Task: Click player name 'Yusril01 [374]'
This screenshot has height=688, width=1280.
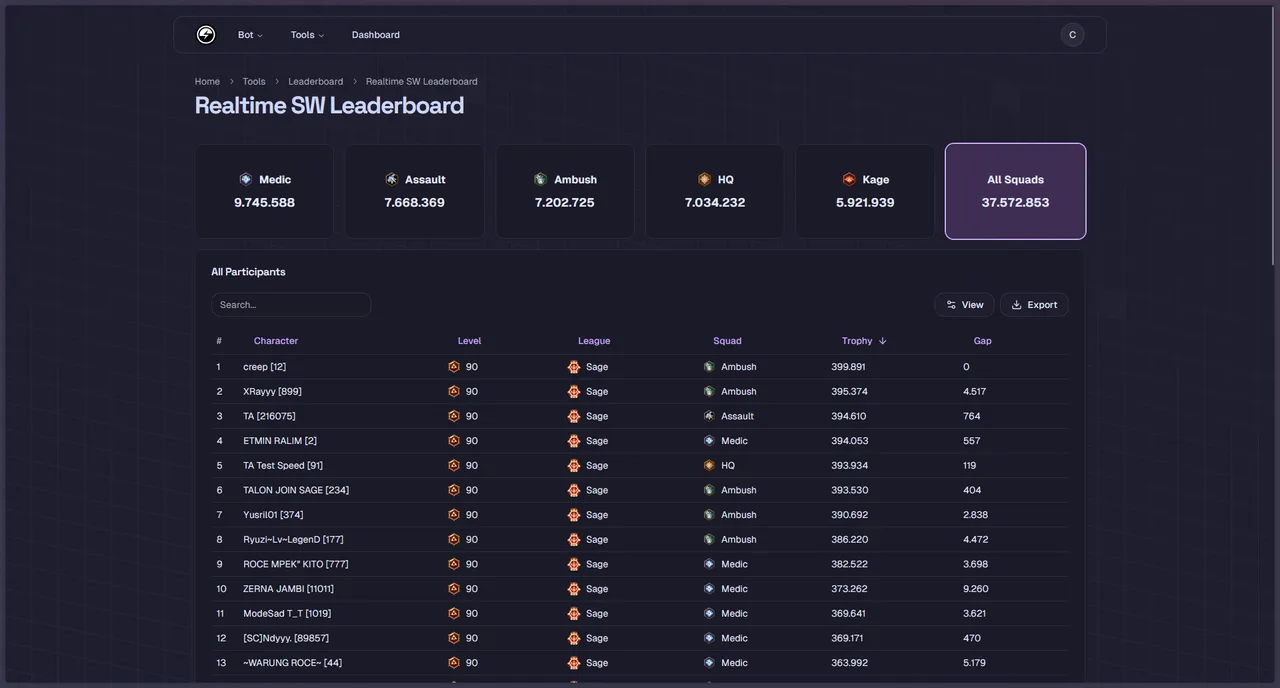Action: (x=273, y=515)
